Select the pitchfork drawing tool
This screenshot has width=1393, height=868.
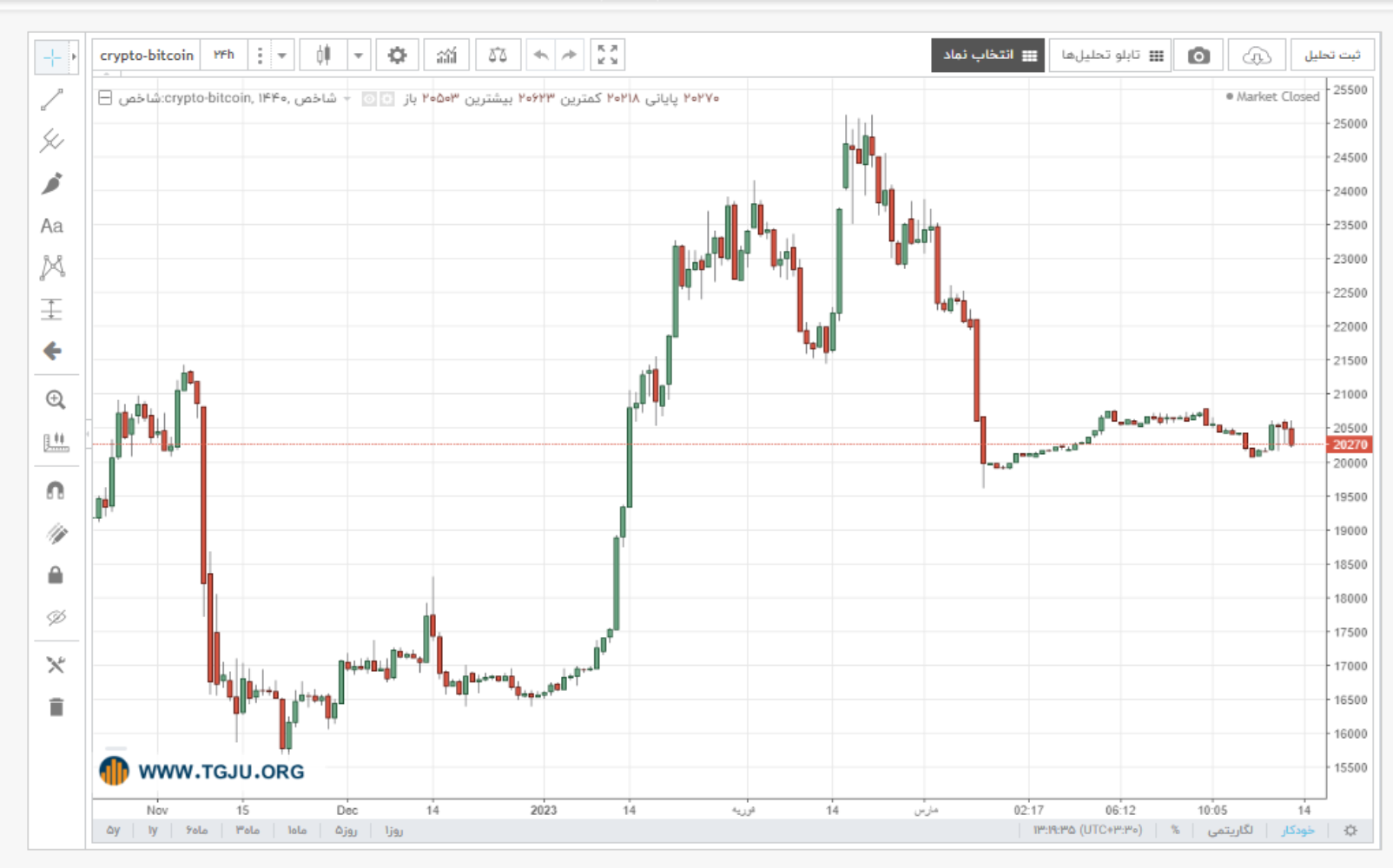52,141
